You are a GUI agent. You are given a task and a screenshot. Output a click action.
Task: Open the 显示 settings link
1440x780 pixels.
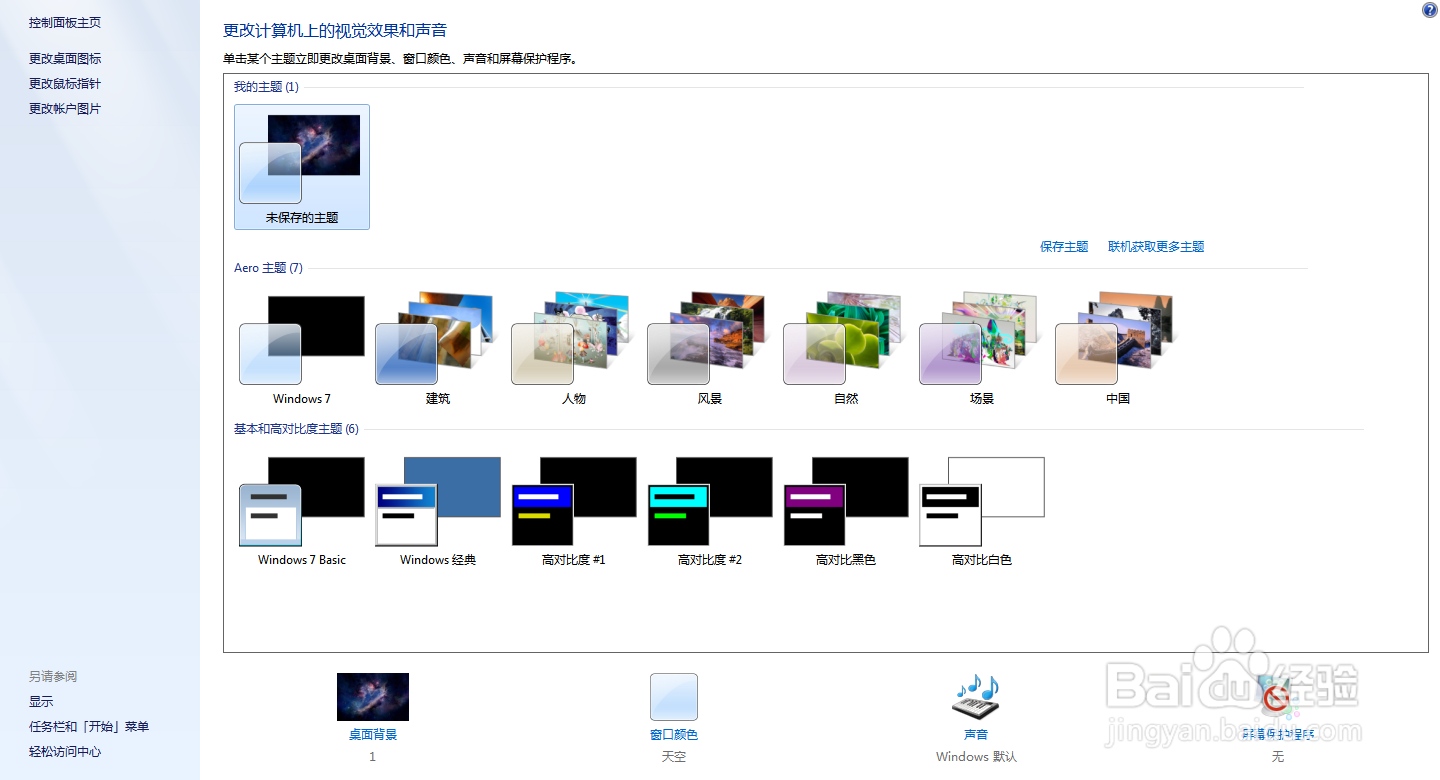click(41, 702)
